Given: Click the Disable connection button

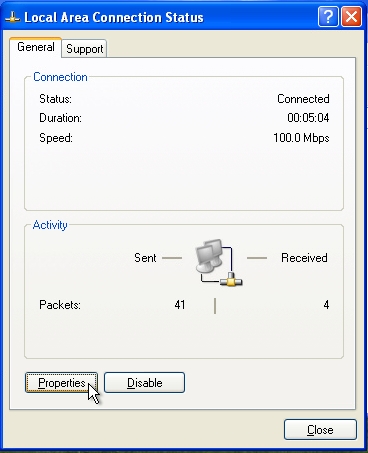Looking at the screenshot, I should point(144,382).
